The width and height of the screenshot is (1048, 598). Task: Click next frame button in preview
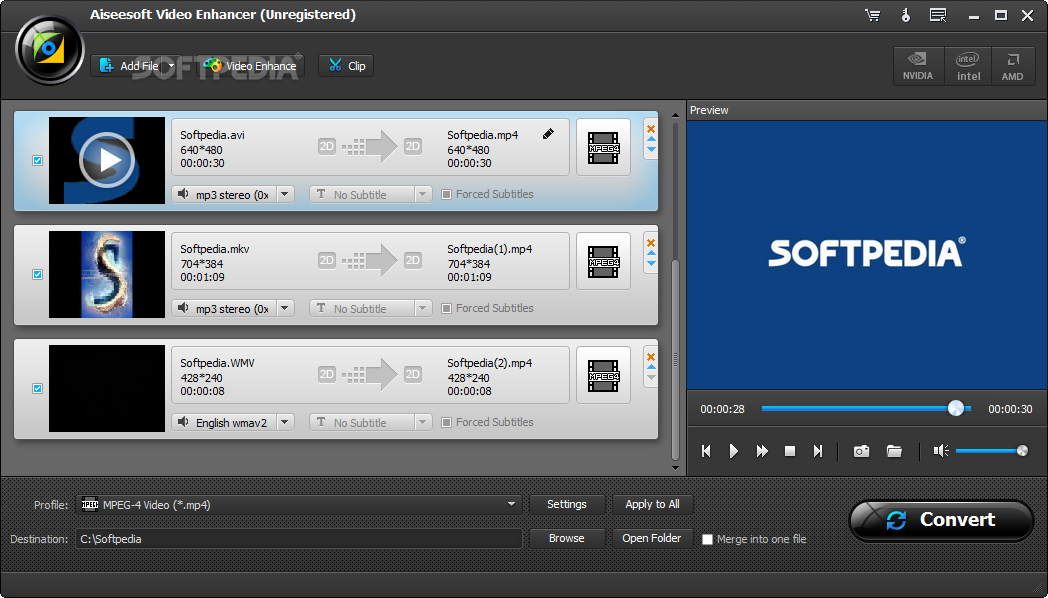click(x=817, y=451)
